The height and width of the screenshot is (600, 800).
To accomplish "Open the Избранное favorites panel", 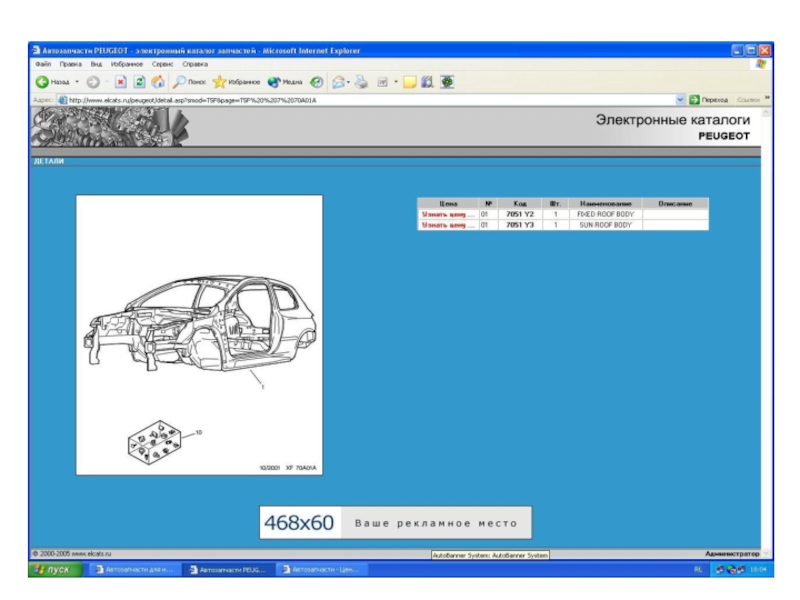I will click(x=236, y=82).
